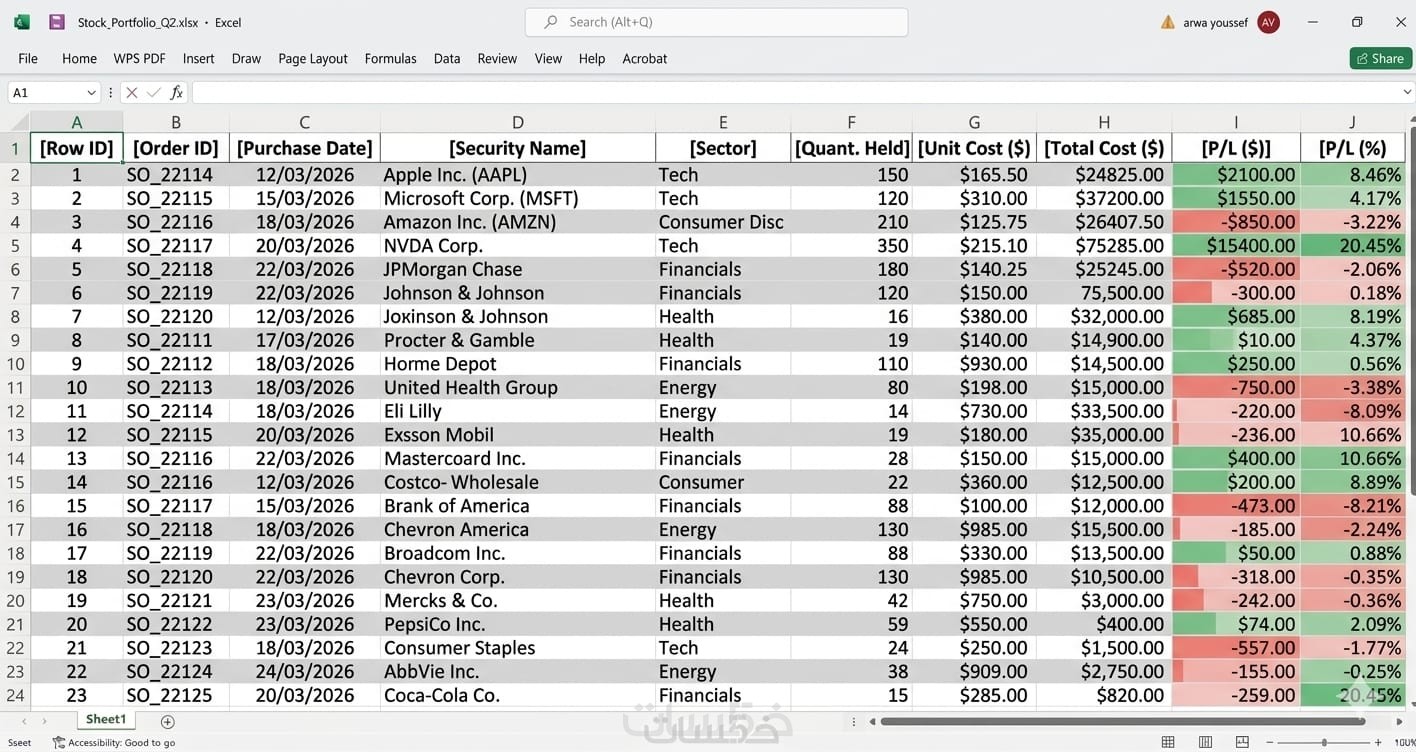The height and width of the screenshot is (752, 1416).
Task: Select the cell 'Apple Inc. (AAPL)'
Action: (x=518, y=175)
